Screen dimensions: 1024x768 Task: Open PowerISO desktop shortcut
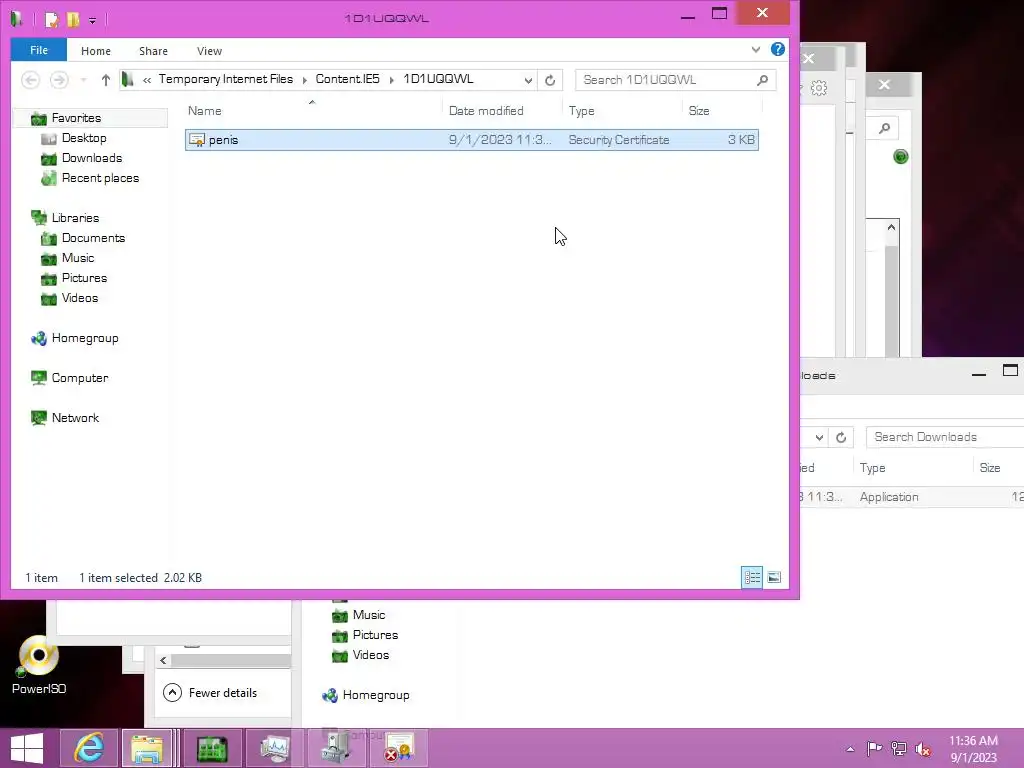point(39,665)
